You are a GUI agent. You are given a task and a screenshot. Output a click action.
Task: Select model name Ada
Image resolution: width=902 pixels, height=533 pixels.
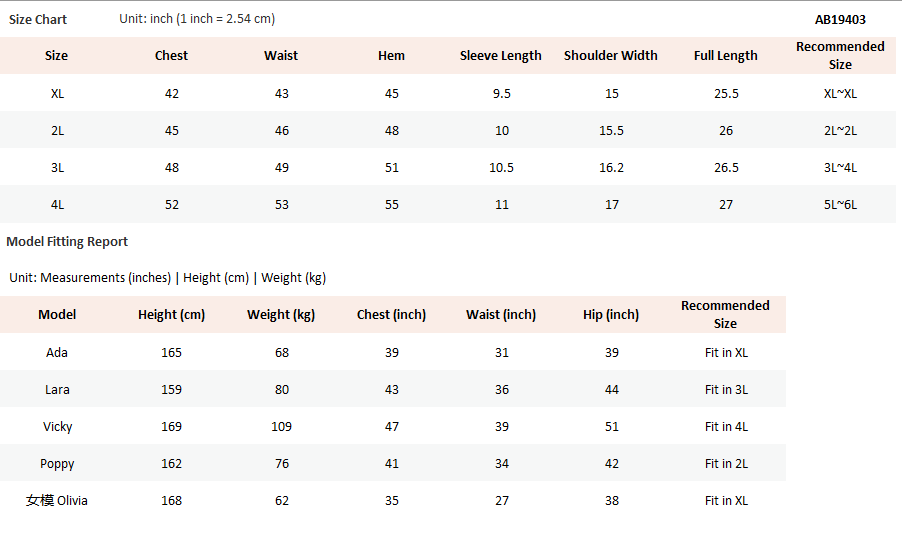tap(57, 353)
